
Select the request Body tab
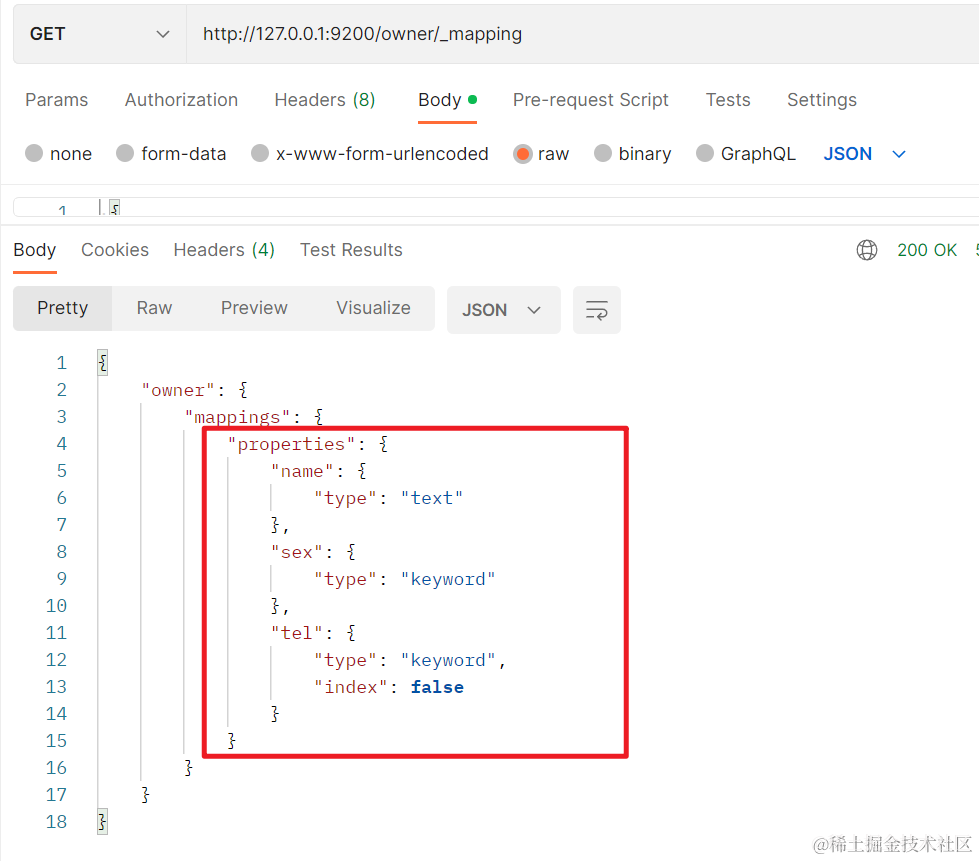point(447,100)
